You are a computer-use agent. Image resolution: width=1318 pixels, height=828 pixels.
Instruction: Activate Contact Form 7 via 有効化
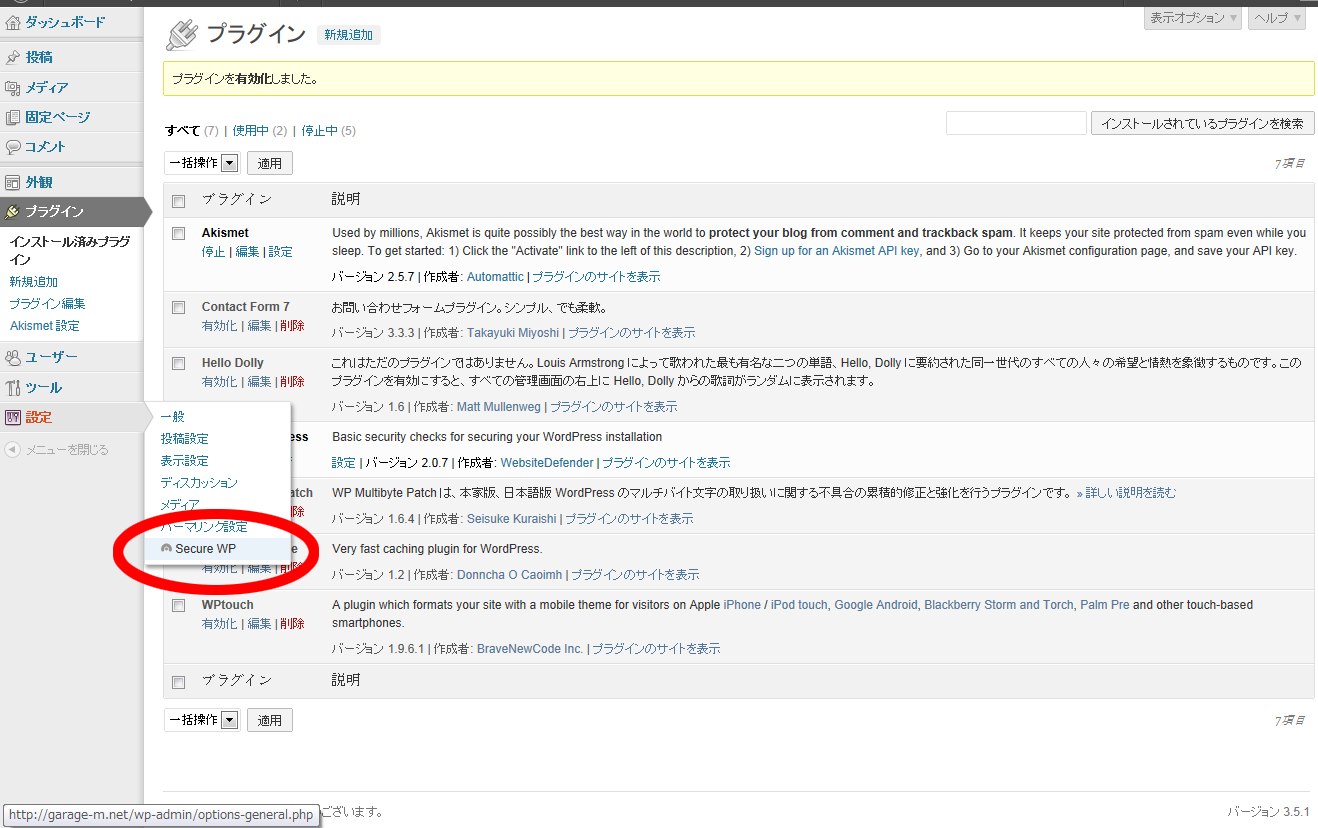click(x=220, y=326)
